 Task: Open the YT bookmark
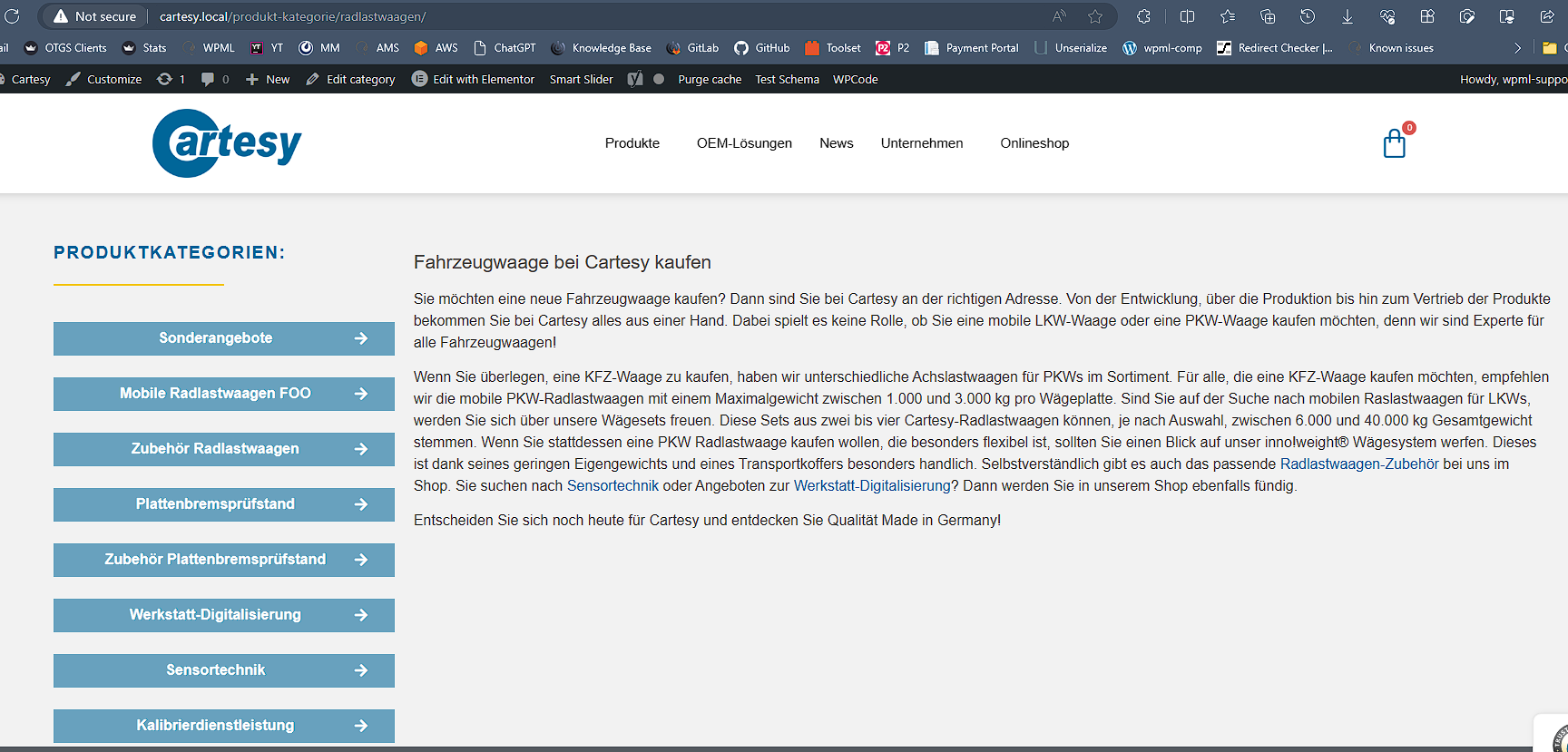267,48
